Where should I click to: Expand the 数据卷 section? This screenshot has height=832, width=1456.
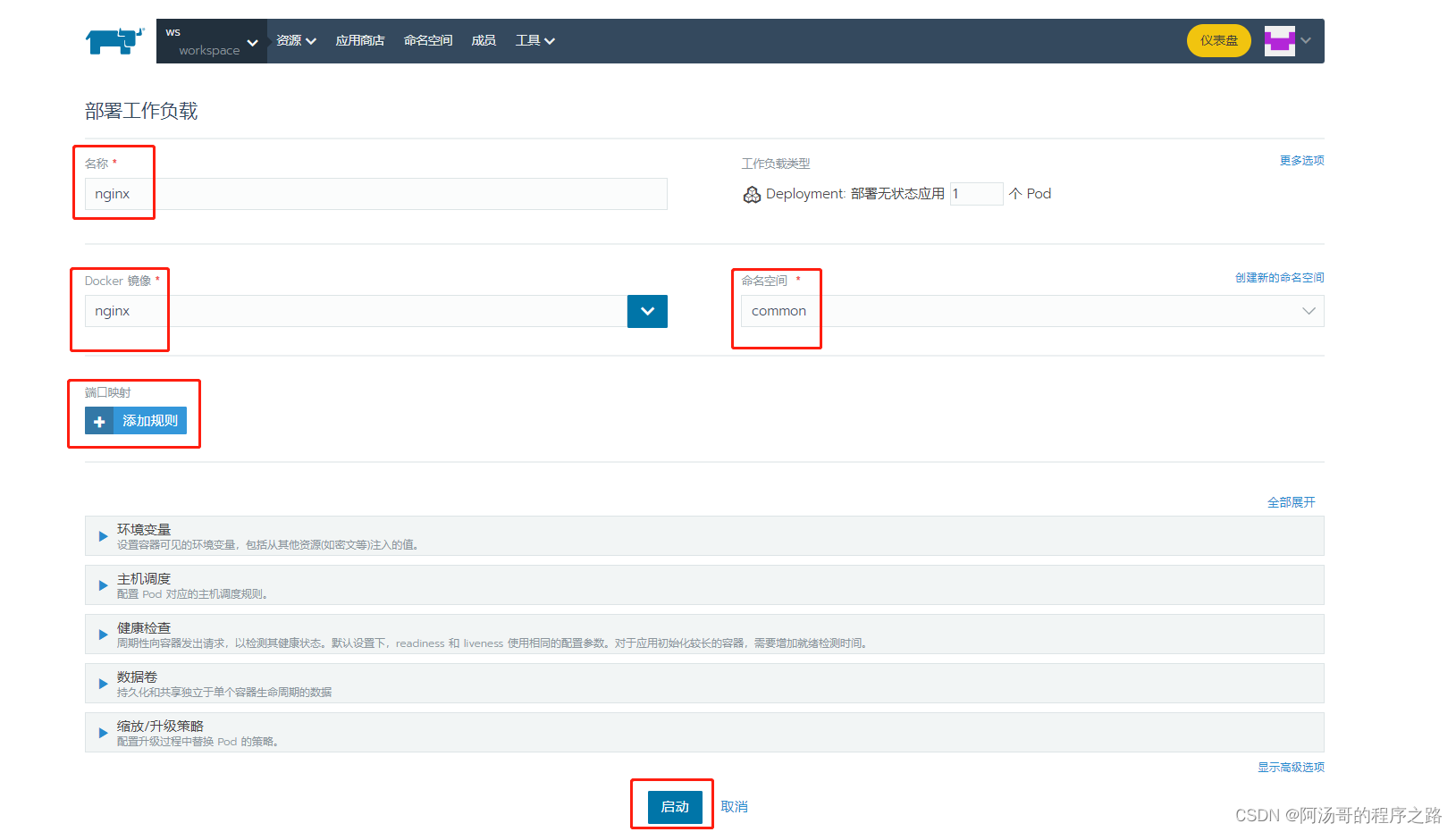tap(704, 684)
